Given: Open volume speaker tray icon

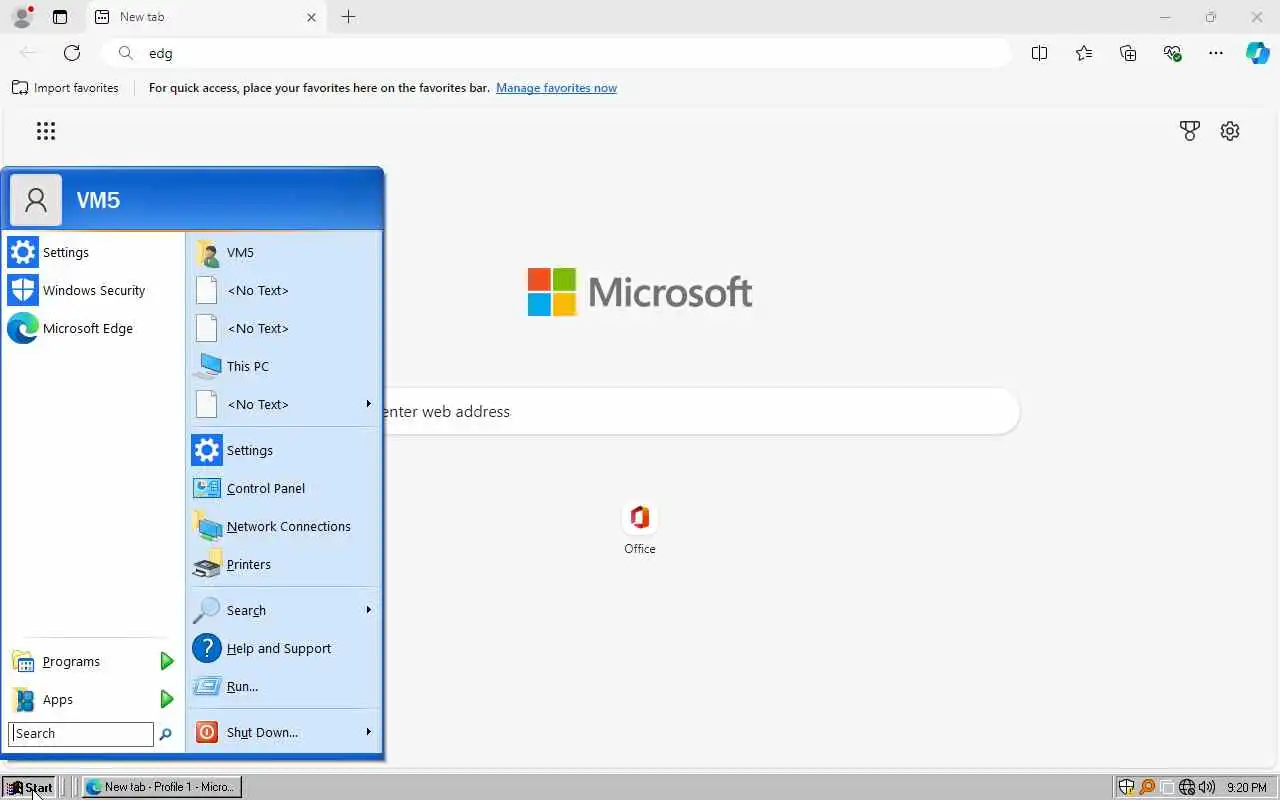Looking at the screenshot, I should click(1207, 787).
